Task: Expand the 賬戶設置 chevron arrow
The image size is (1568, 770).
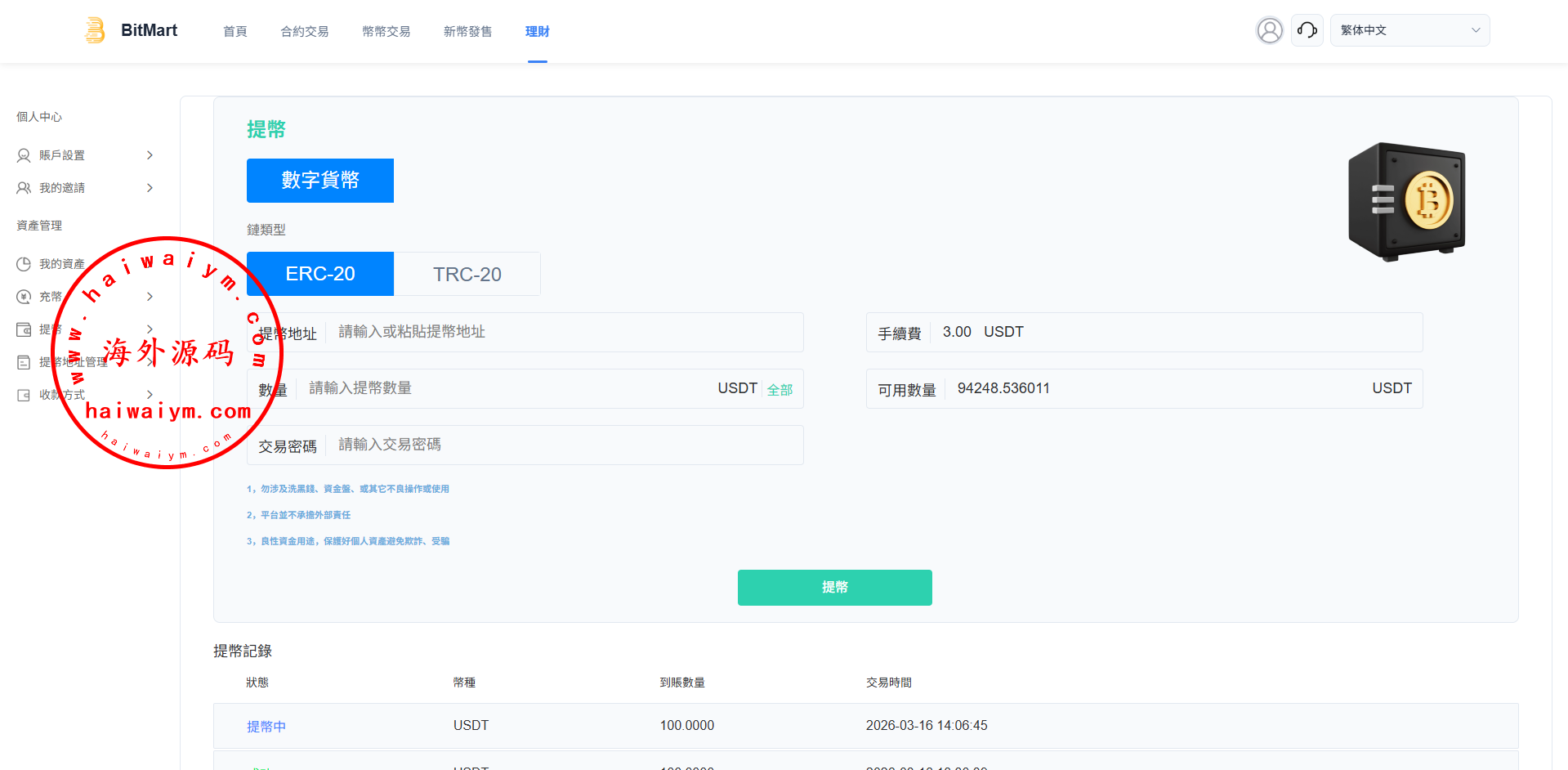Action: 150,155
